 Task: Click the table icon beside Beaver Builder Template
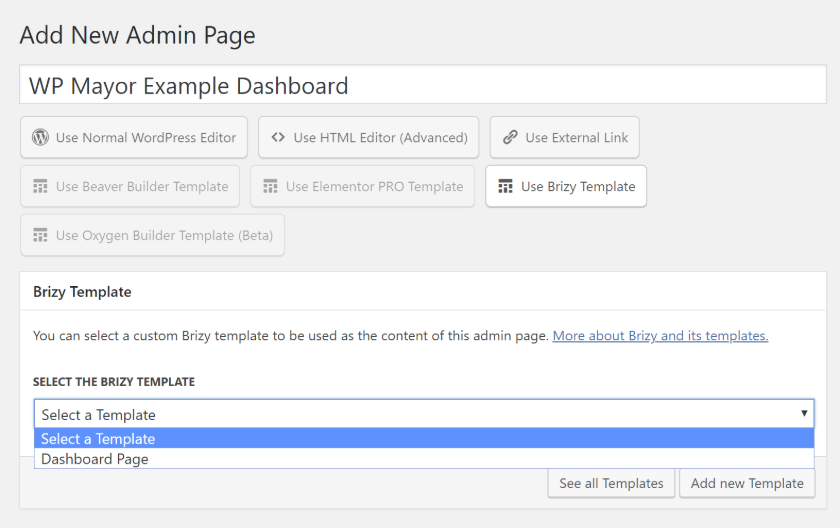point(40,186)
